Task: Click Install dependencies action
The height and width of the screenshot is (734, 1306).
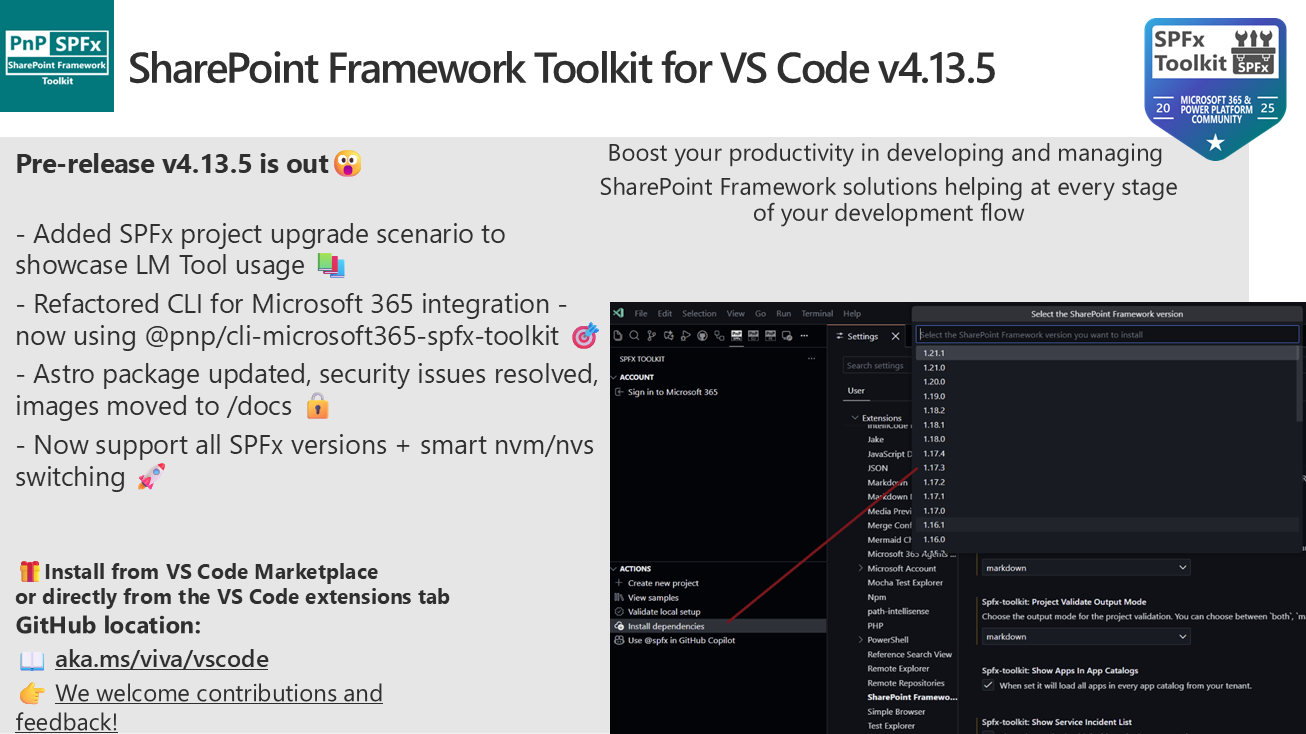Action: (665, 626)
